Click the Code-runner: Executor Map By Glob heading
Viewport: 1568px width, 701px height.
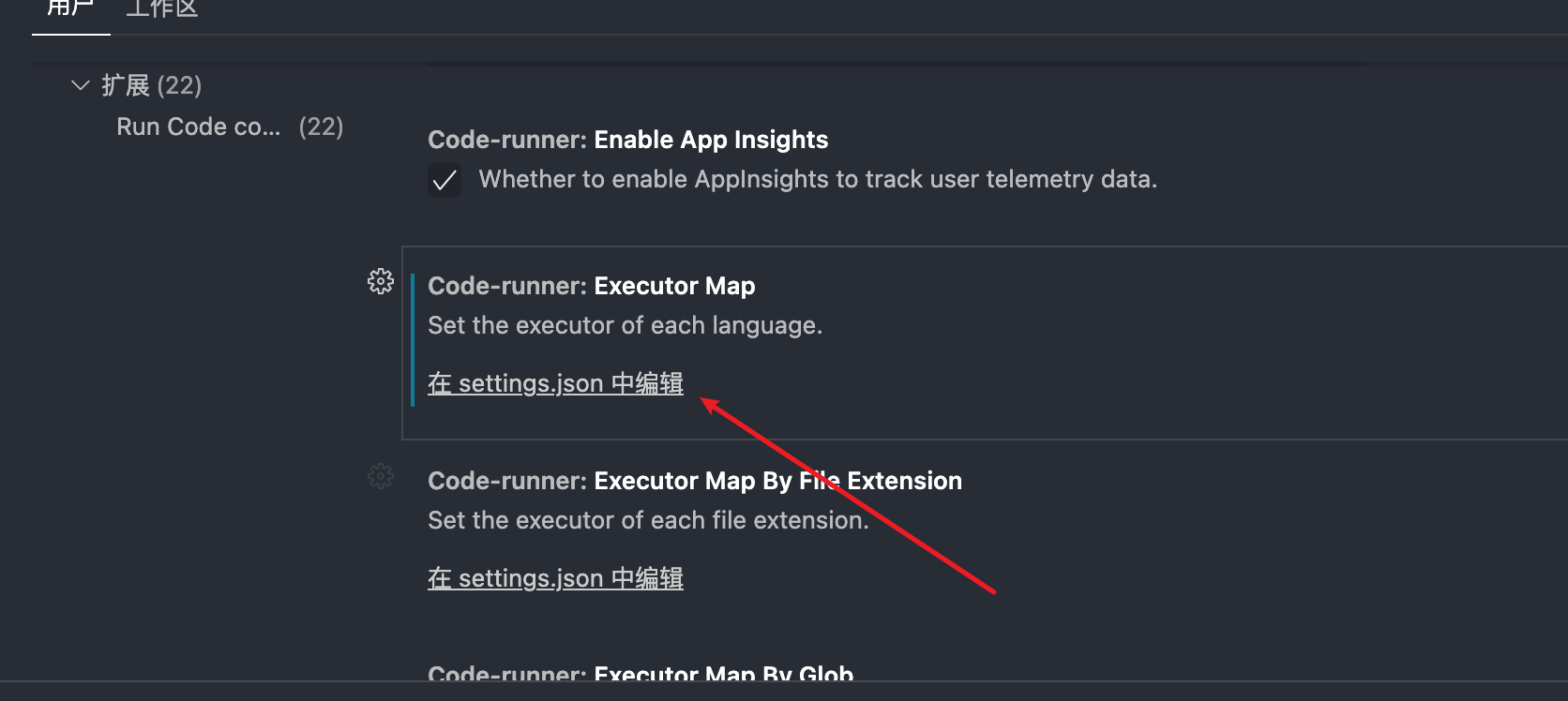641,675
